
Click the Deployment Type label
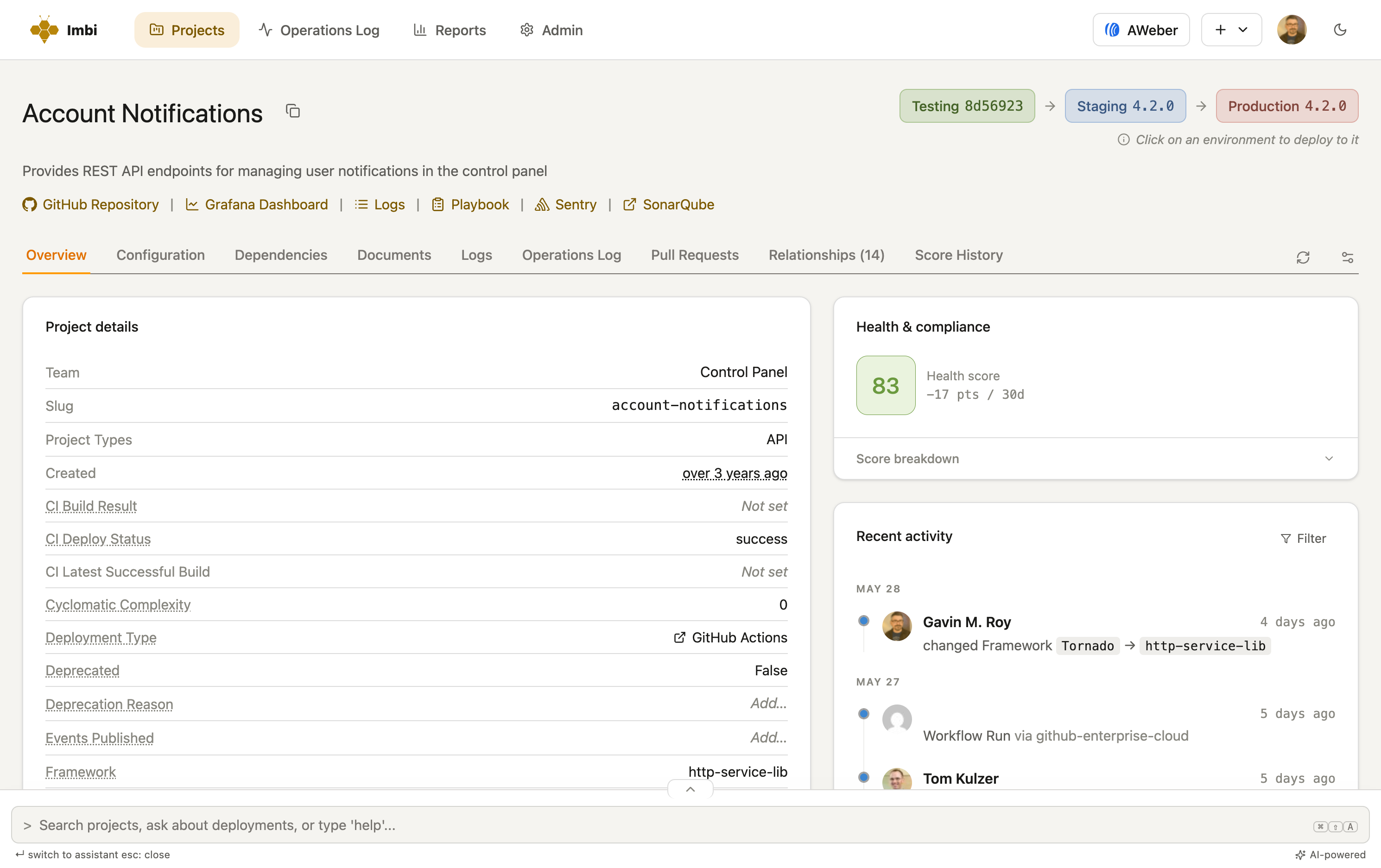(x=101, y=637)
